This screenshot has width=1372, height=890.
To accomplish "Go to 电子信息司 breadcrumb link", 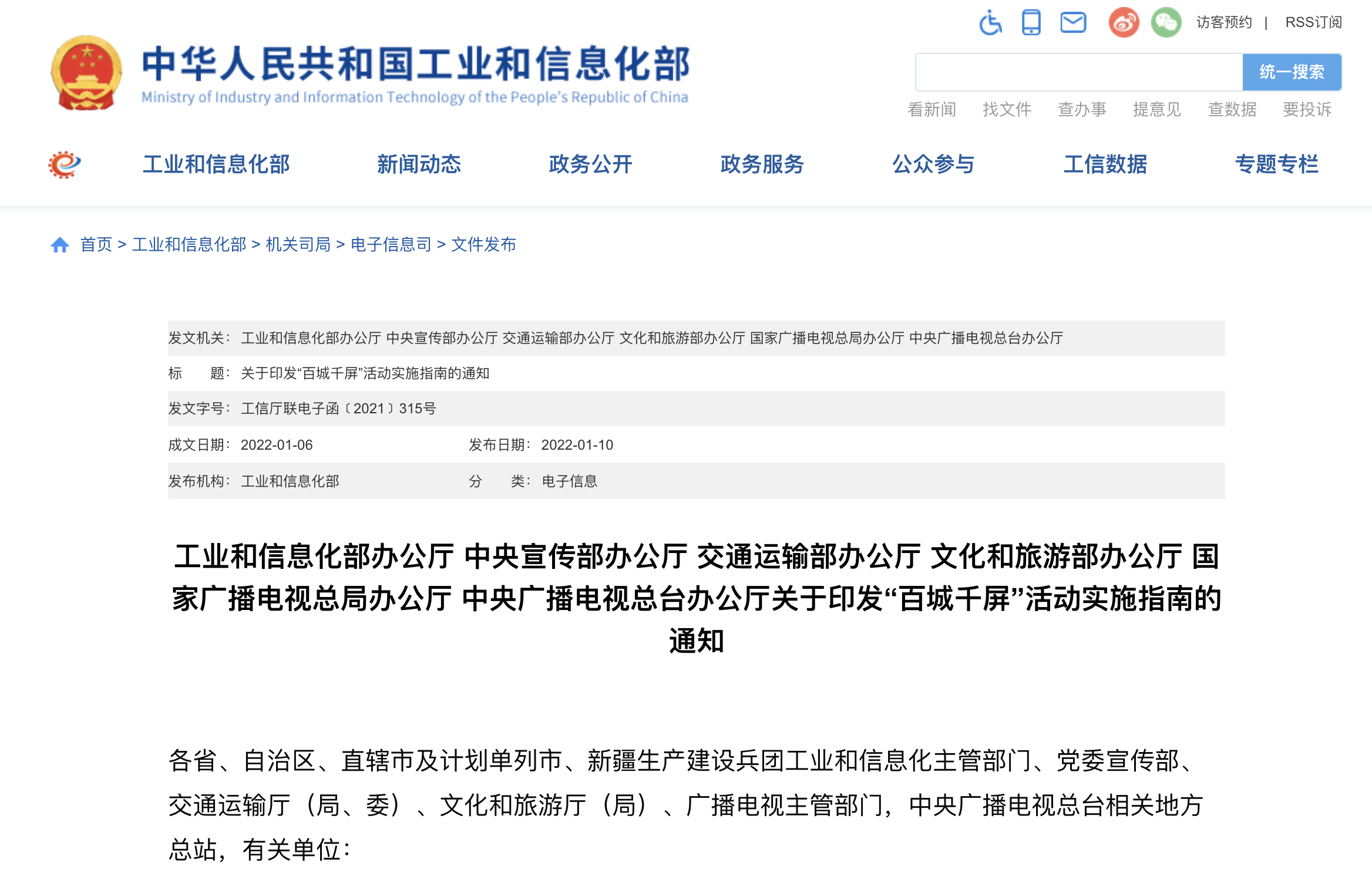I will point(391,245).
